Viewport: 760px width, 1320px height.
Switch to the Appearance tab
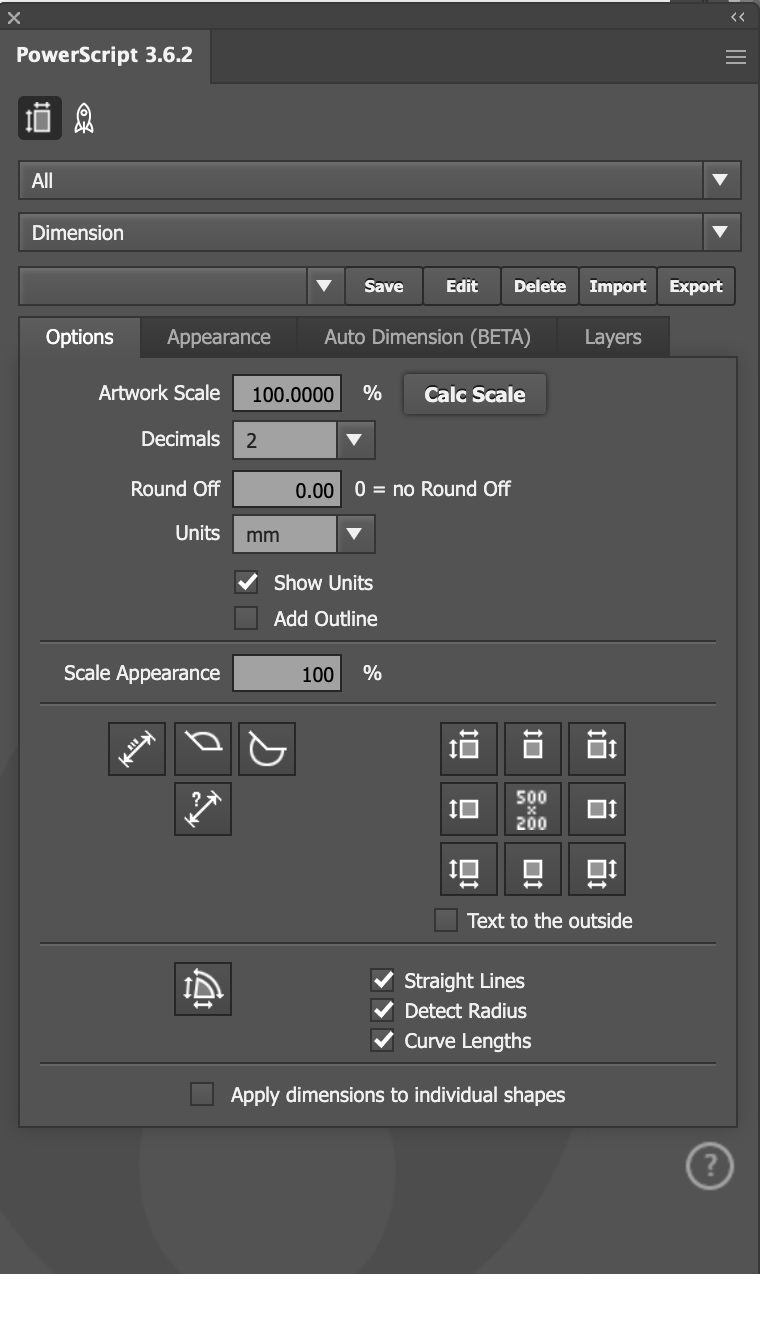(218, 337)
